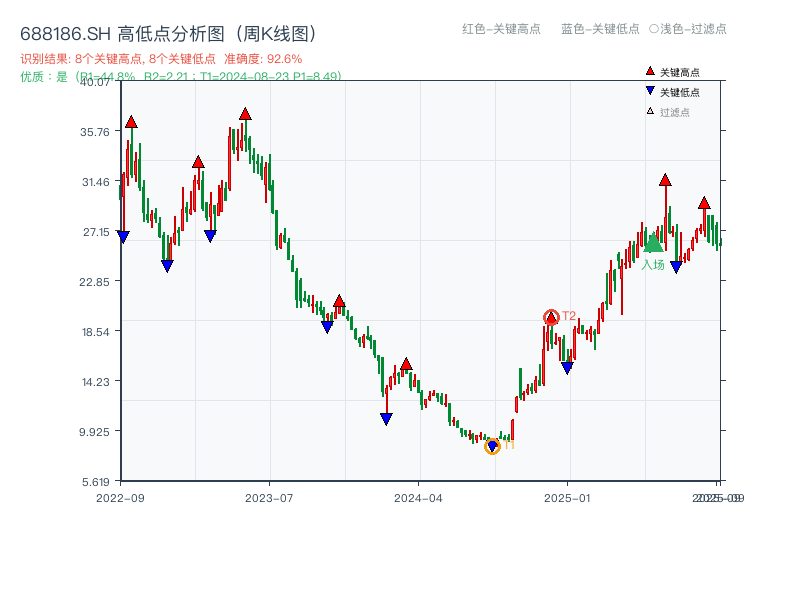Click the hollow 过滤点 triangle icon in legend
Image resolution: width=800 pixels, height=600 pixels.
(x=648, y=111)
